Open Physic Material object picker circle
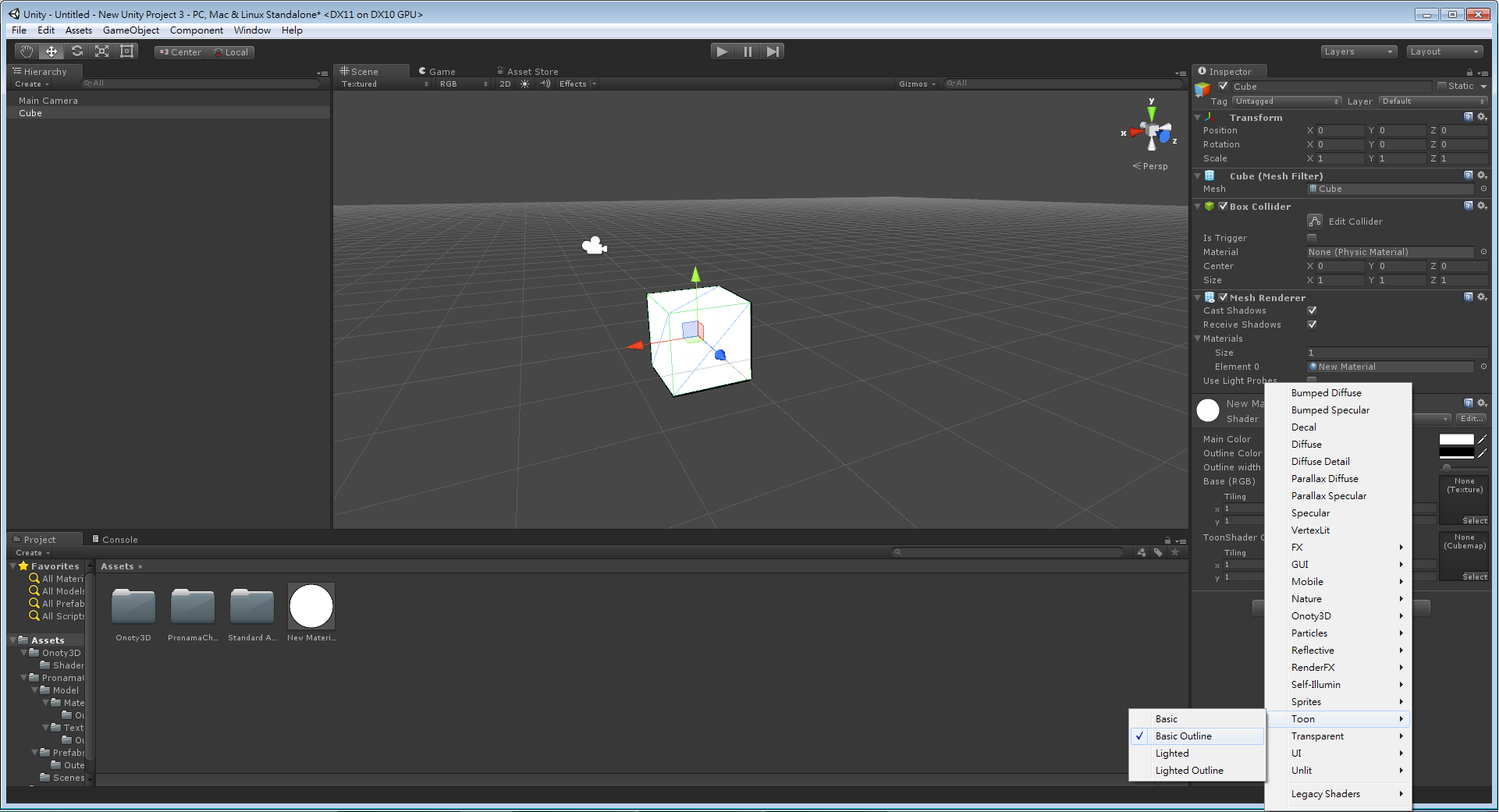This screenshot has width=1499, height=812. click(1483, 252)
